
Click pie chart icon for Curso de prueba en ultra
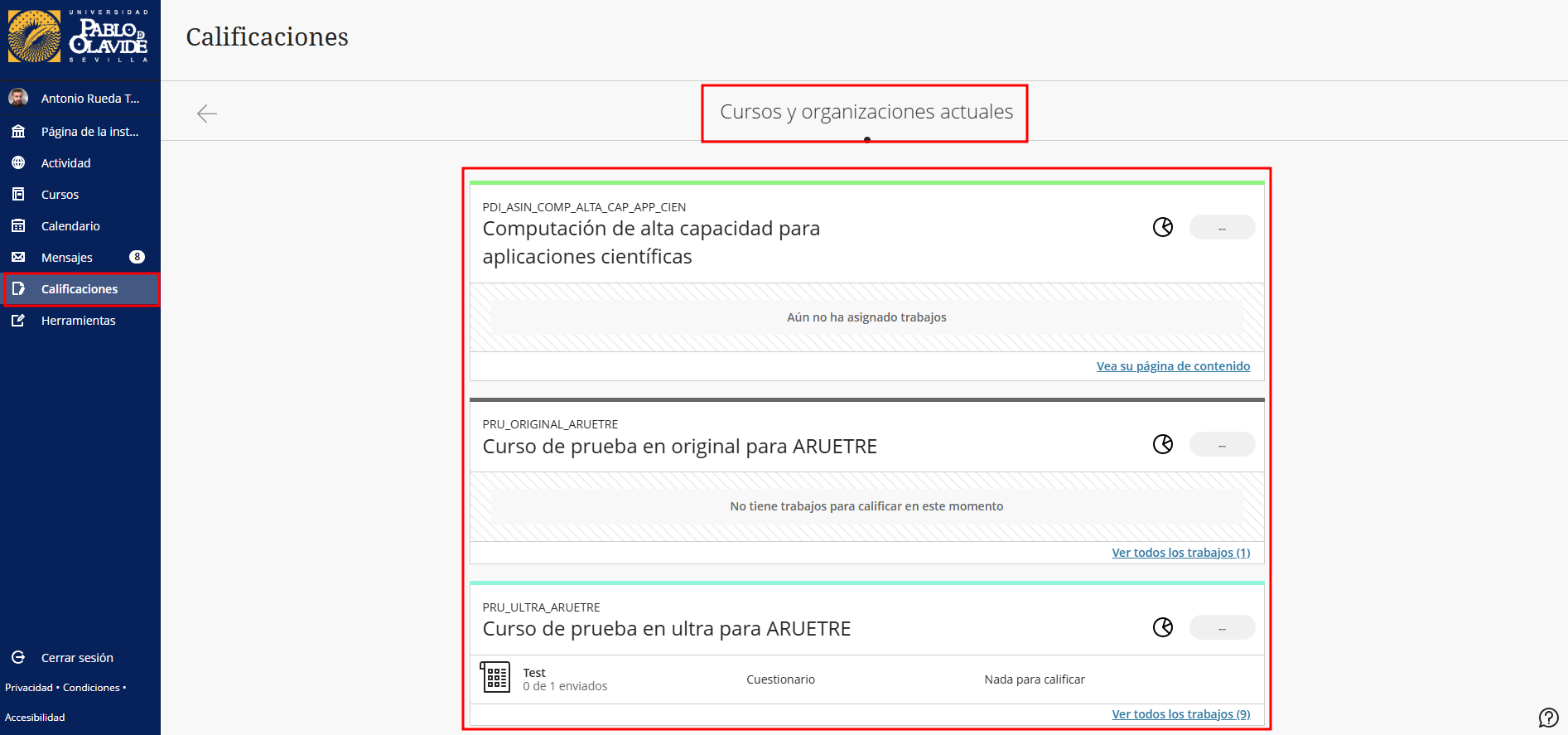[x=1163, y=627]
